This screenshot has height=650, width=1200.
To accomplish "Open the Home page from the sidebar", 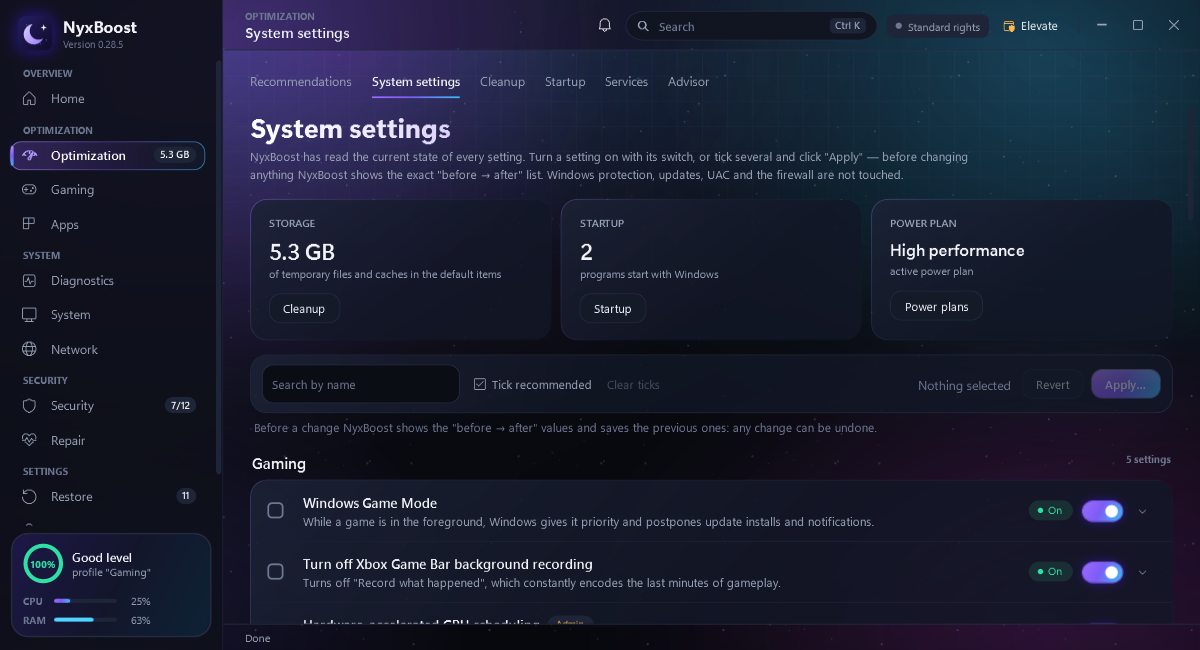I will click(108, 99).
